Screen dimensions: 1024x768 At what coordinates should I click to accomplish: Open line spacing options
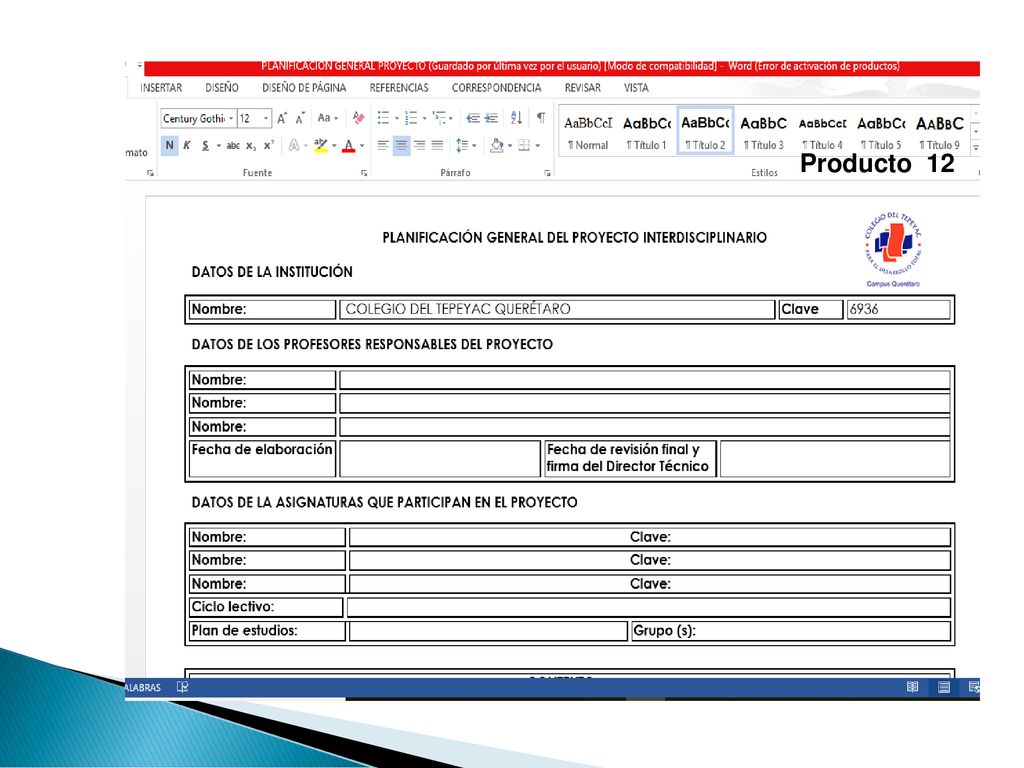[466, 146]
